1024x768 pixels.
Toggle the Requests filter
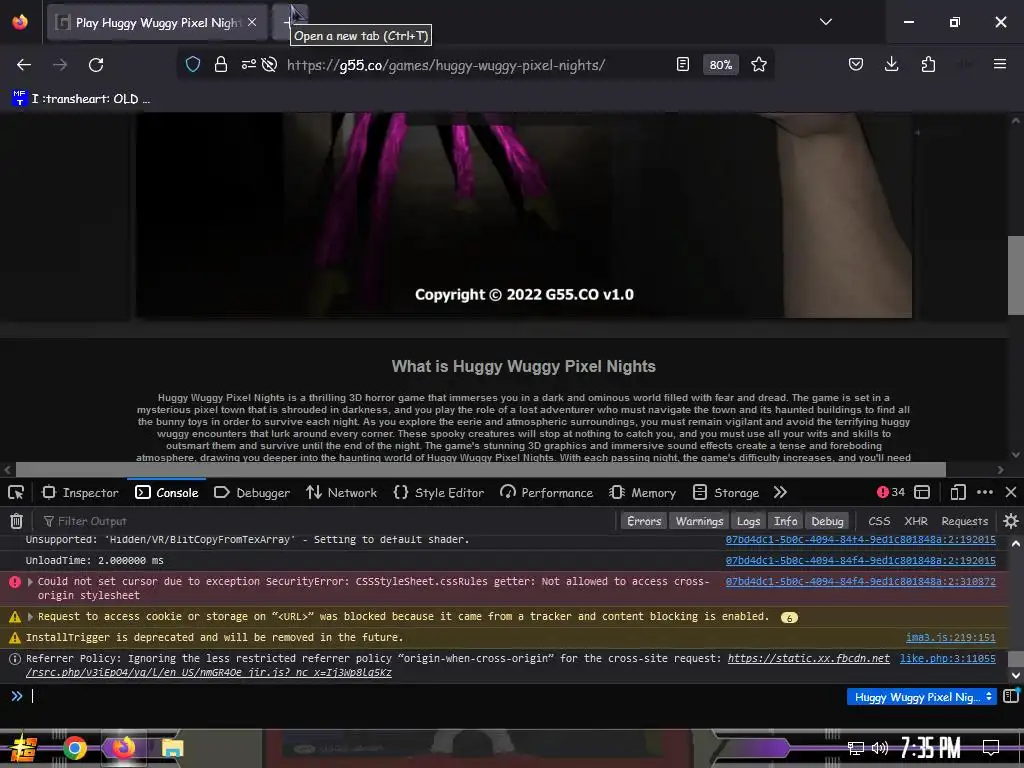click(x=965, y=521)
